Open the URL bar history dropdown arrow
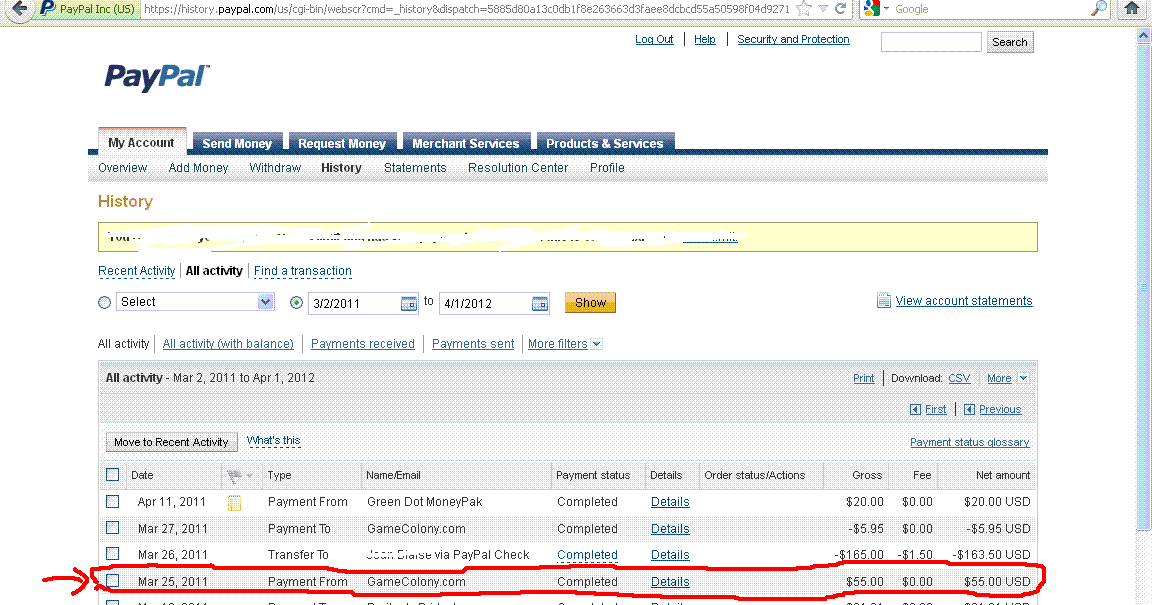This screenshot has width=1152, height=605. click(823, 9)
